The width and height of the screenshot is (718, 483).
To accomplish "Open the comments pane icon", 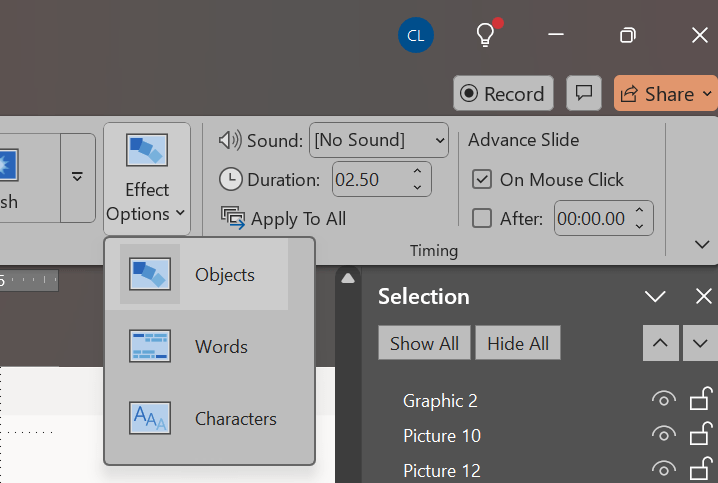I will tap(584, 93).
